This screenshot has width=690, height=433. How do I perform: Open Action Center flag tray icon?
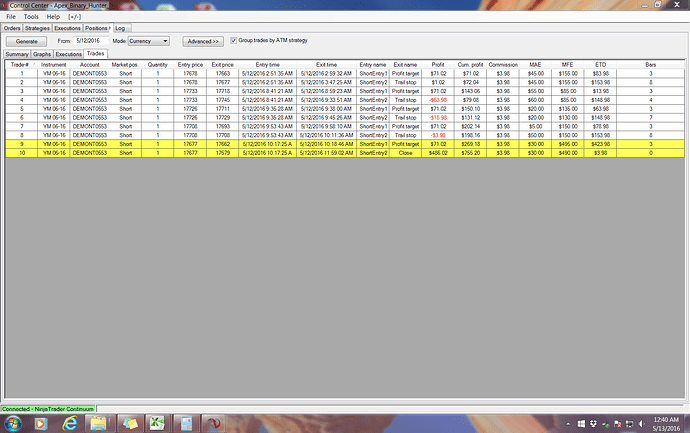617,424
